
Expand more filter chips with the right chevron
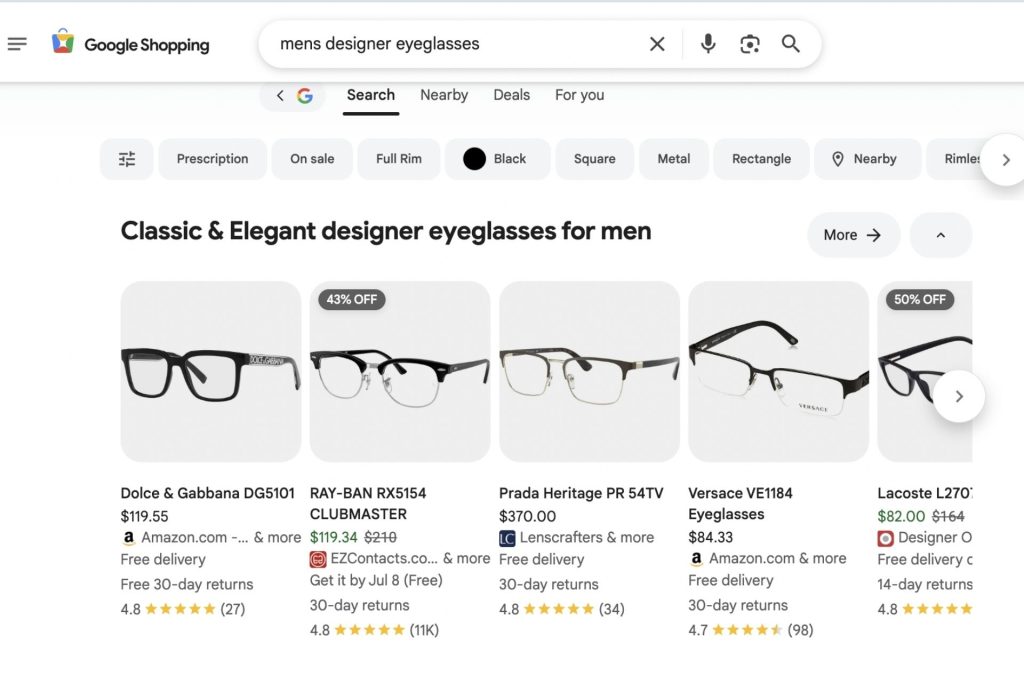1005,159
